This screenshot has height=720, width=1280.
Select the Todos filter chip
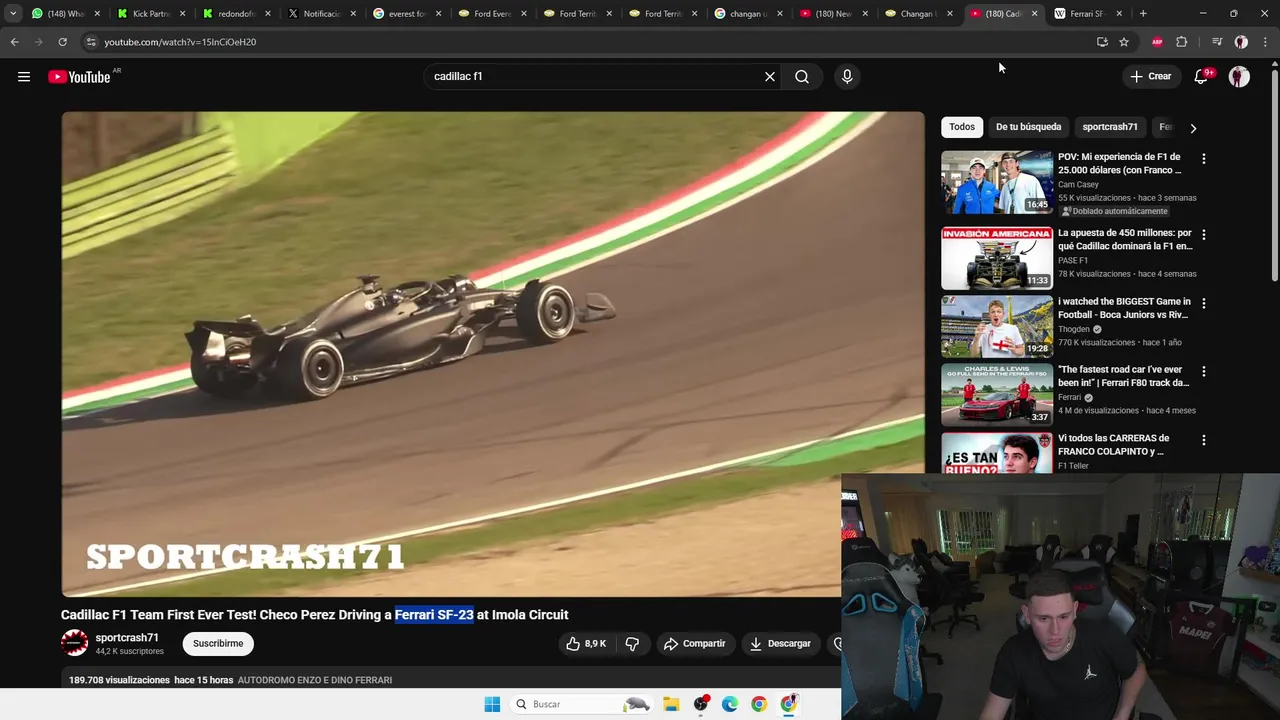pyautogui.click(x=962, y=127)
